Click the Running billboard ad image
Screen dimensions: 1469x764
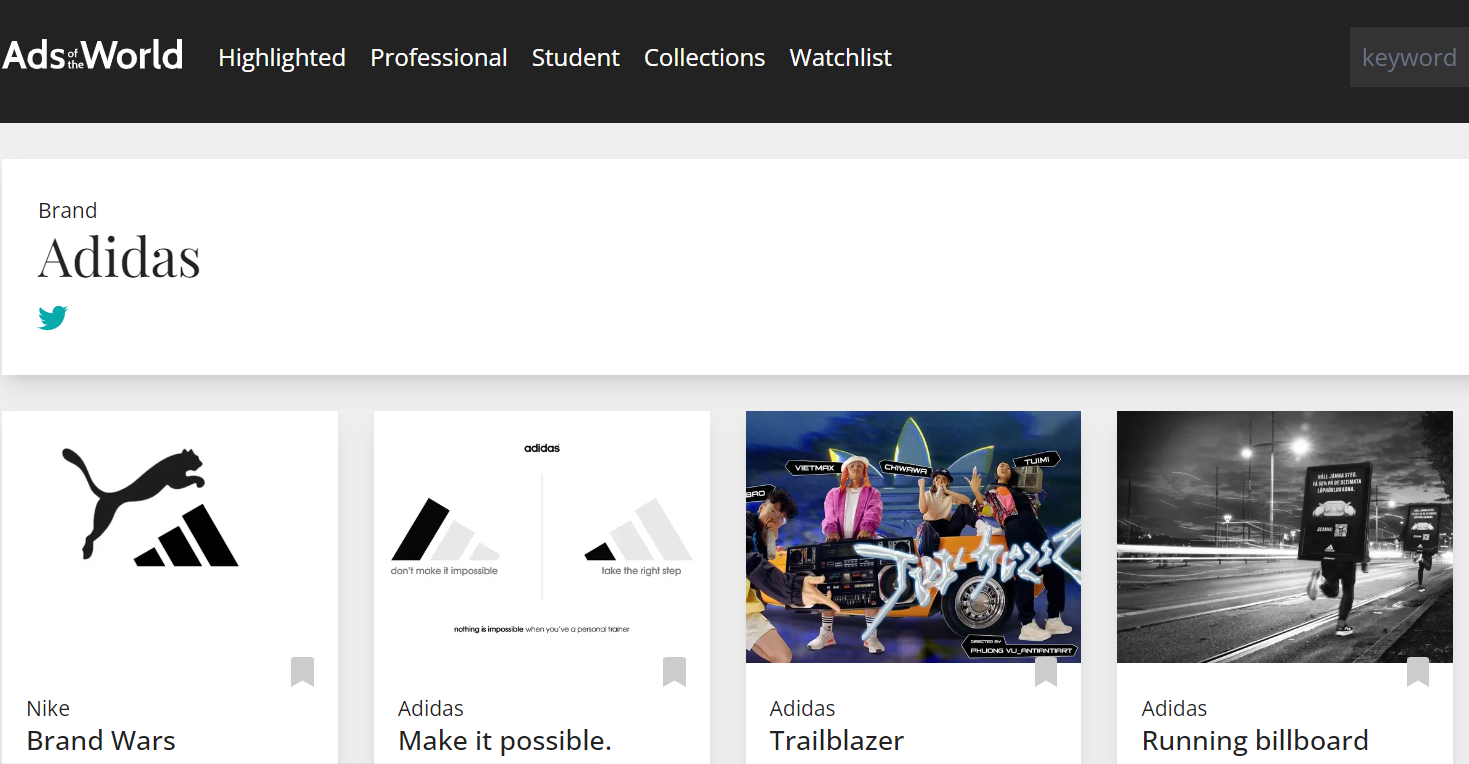tap(1284, 535)
